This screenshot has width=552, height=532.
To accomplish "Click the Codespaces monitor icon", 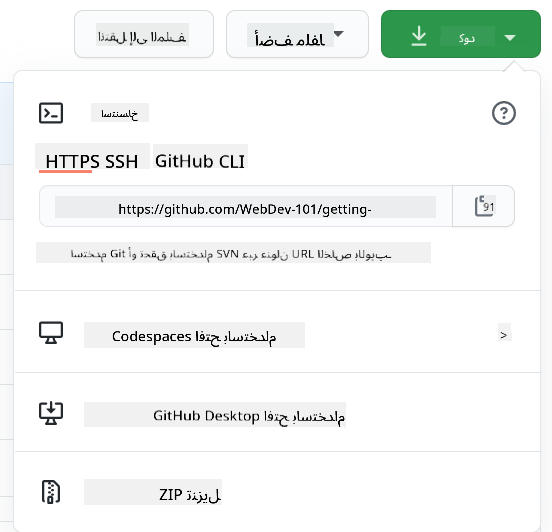I will click(x=51, y=333).
